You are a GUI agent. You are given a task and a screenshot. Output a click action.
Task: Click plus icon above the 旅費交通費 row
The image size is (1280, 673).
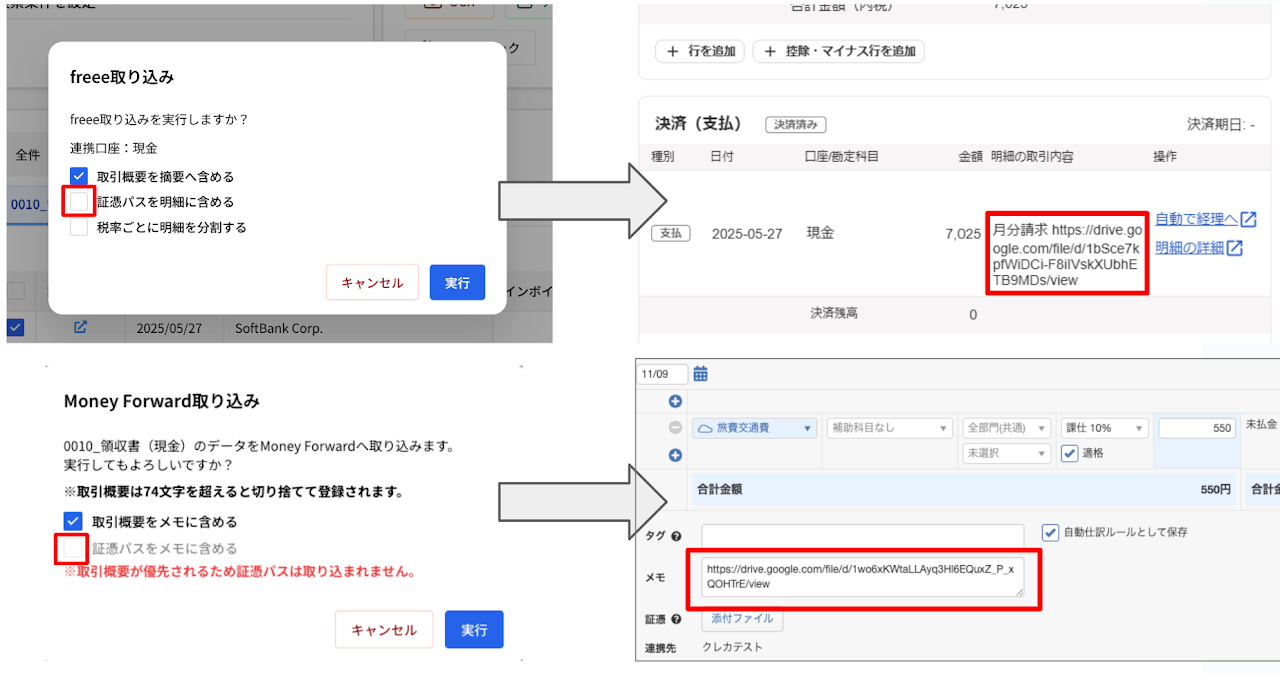pyautogui.click(x=675, y=401)
